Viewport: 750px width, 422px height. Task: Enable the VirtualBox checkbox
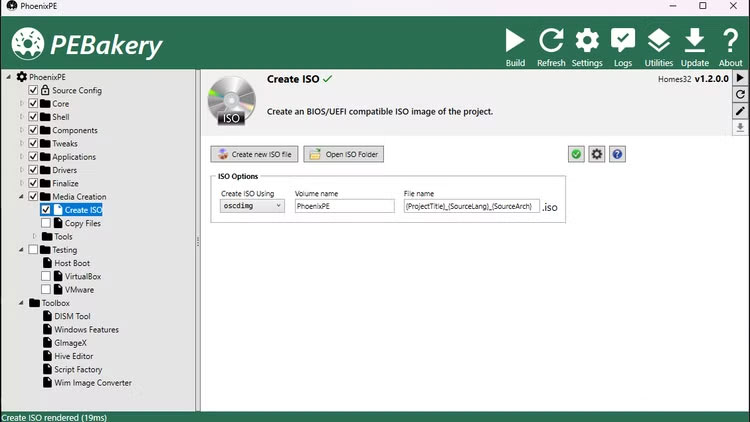(45, 276)
